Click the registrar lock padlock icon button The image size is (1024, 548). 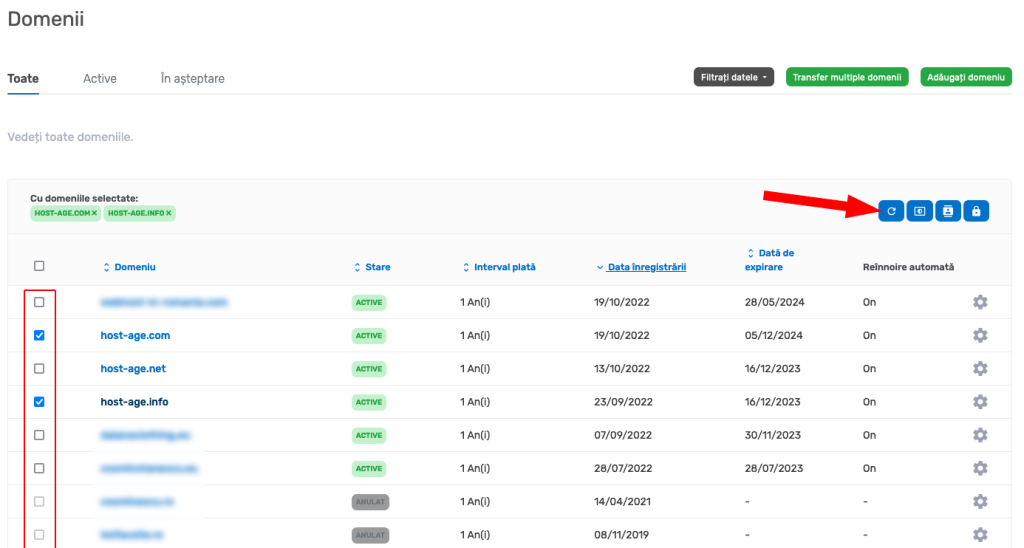coord(976,211)
